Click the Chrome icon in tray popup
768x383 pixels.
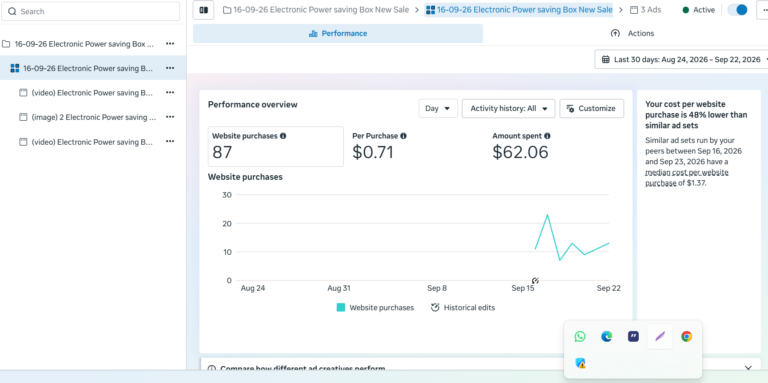click(687, 336)
